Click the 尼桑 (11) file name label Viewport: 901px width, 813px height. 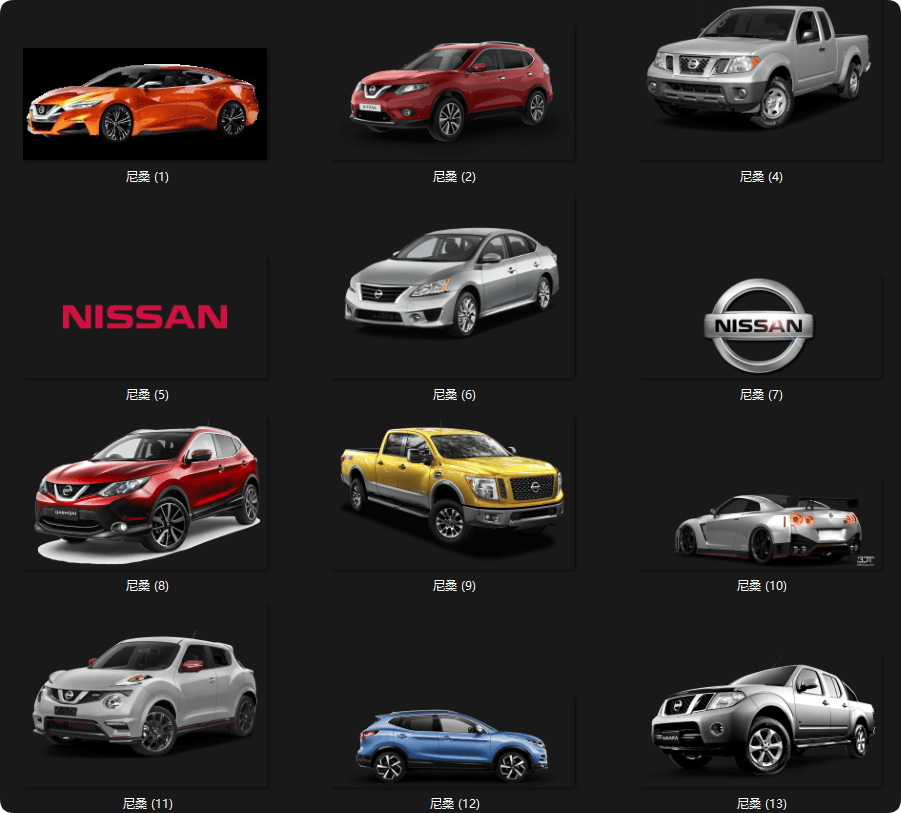coord(147,804)
